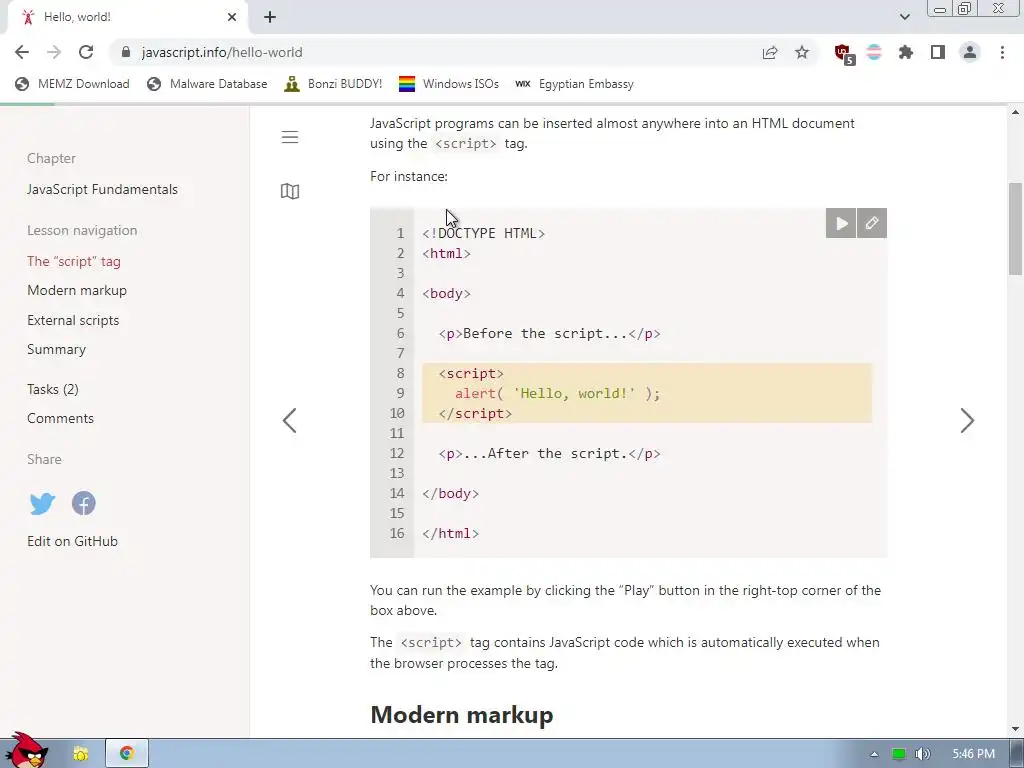The width and height of the screenshot is (1024, 768).
Task: Open the uBlock Origin extension icon
Action: 843,53
